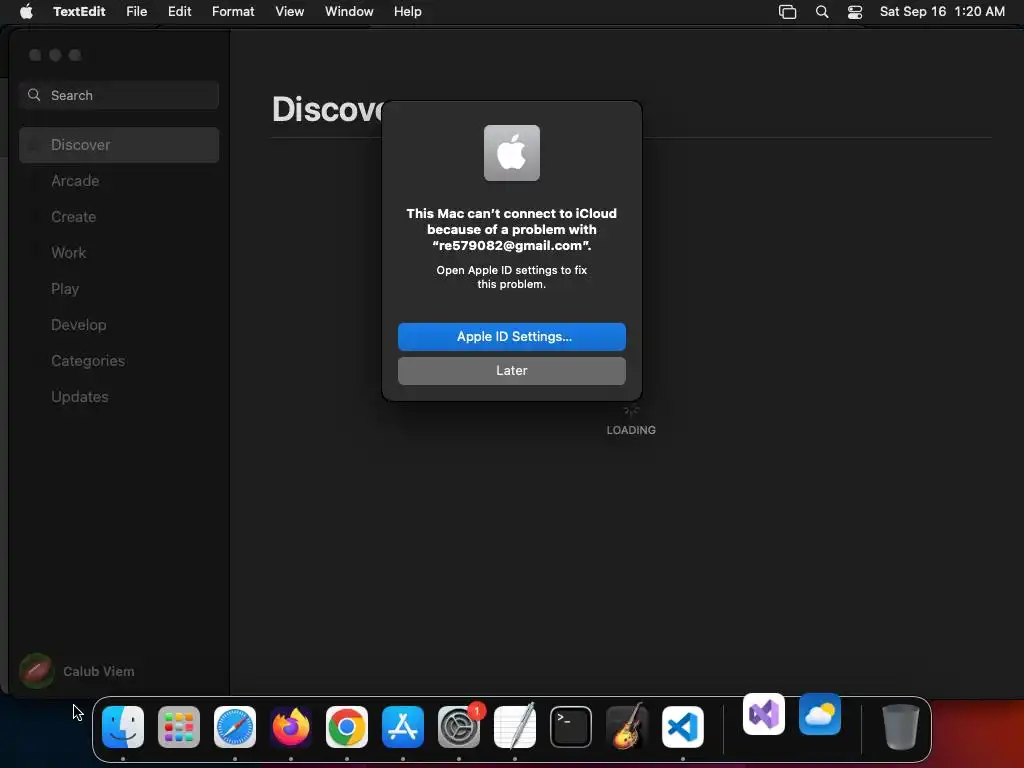Open the View menu
1024x768 pixels.
(x=289, y=11)
